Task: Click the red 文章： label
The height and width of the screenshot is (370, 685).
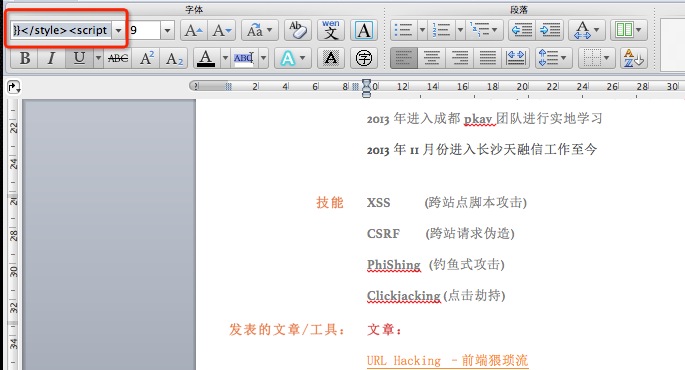Action: [384, 329]
